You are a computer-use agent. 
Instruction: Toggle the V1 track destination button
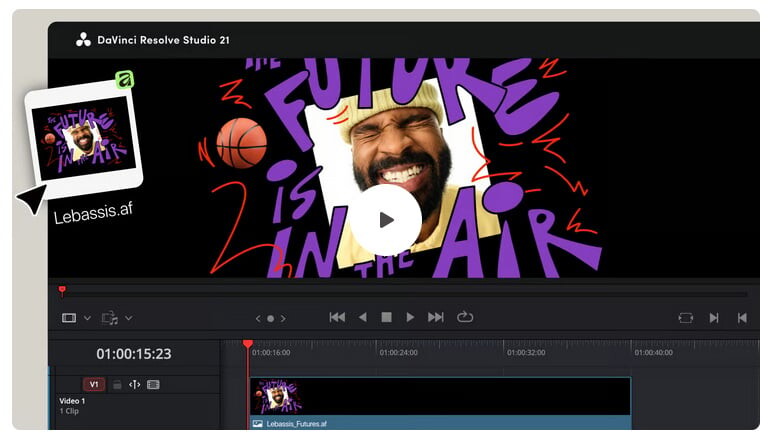[x=94, y=384]
